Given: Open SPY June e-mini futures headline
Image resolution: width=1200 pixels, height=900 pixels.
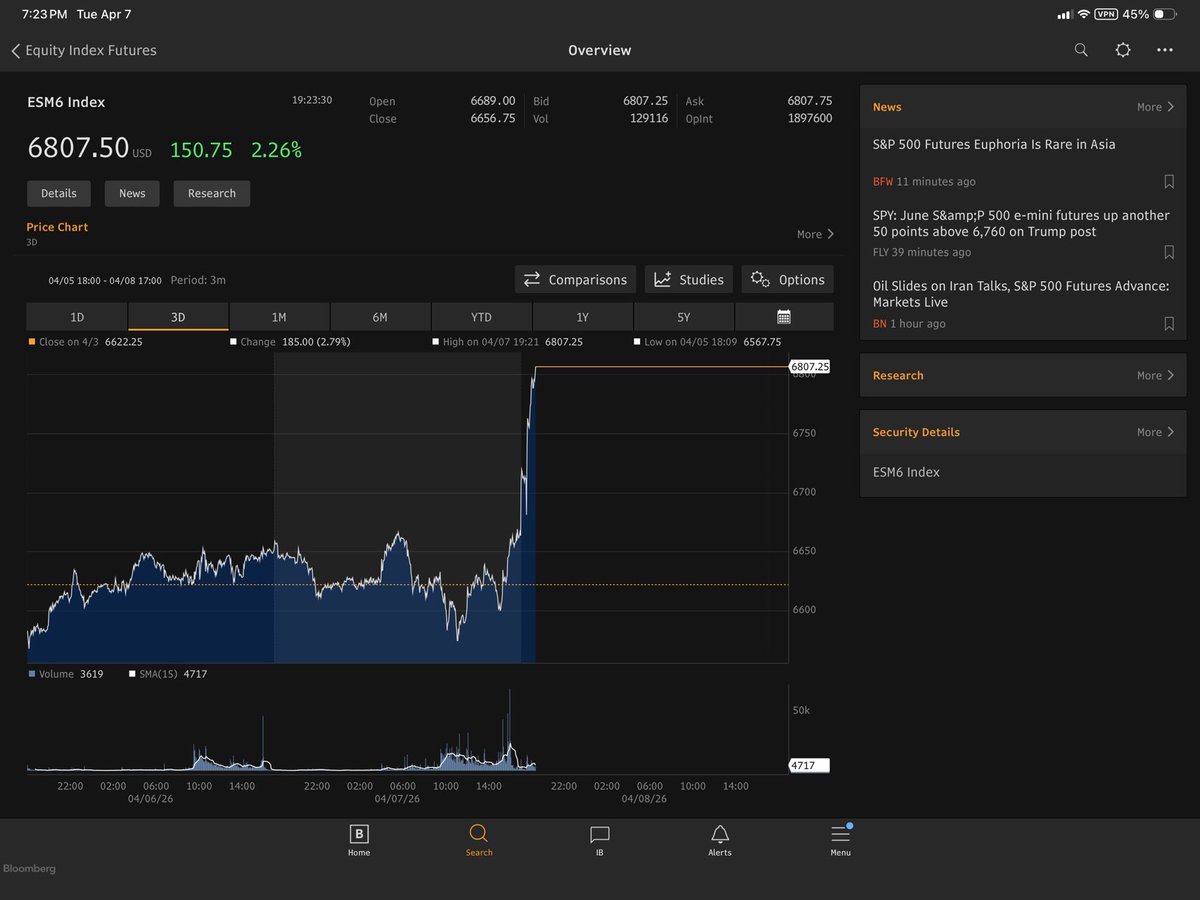Looking at the screenshot, I should (1021, 223).
